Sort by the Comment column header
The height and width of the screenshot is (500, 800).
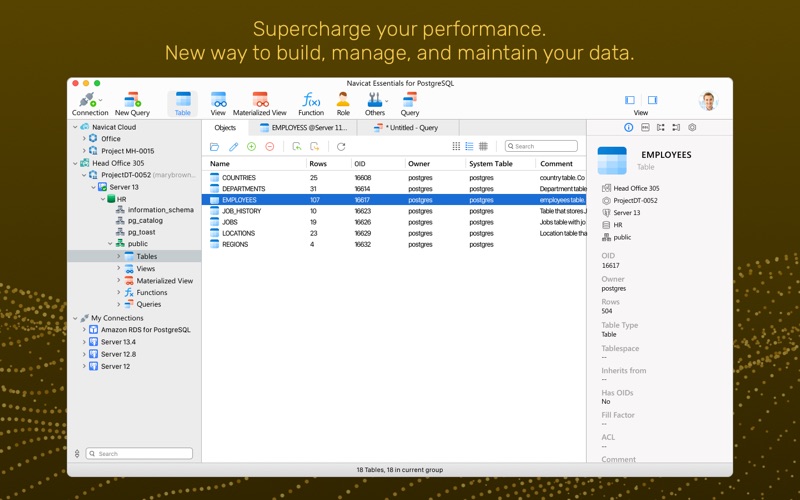[x=556, y=164]
